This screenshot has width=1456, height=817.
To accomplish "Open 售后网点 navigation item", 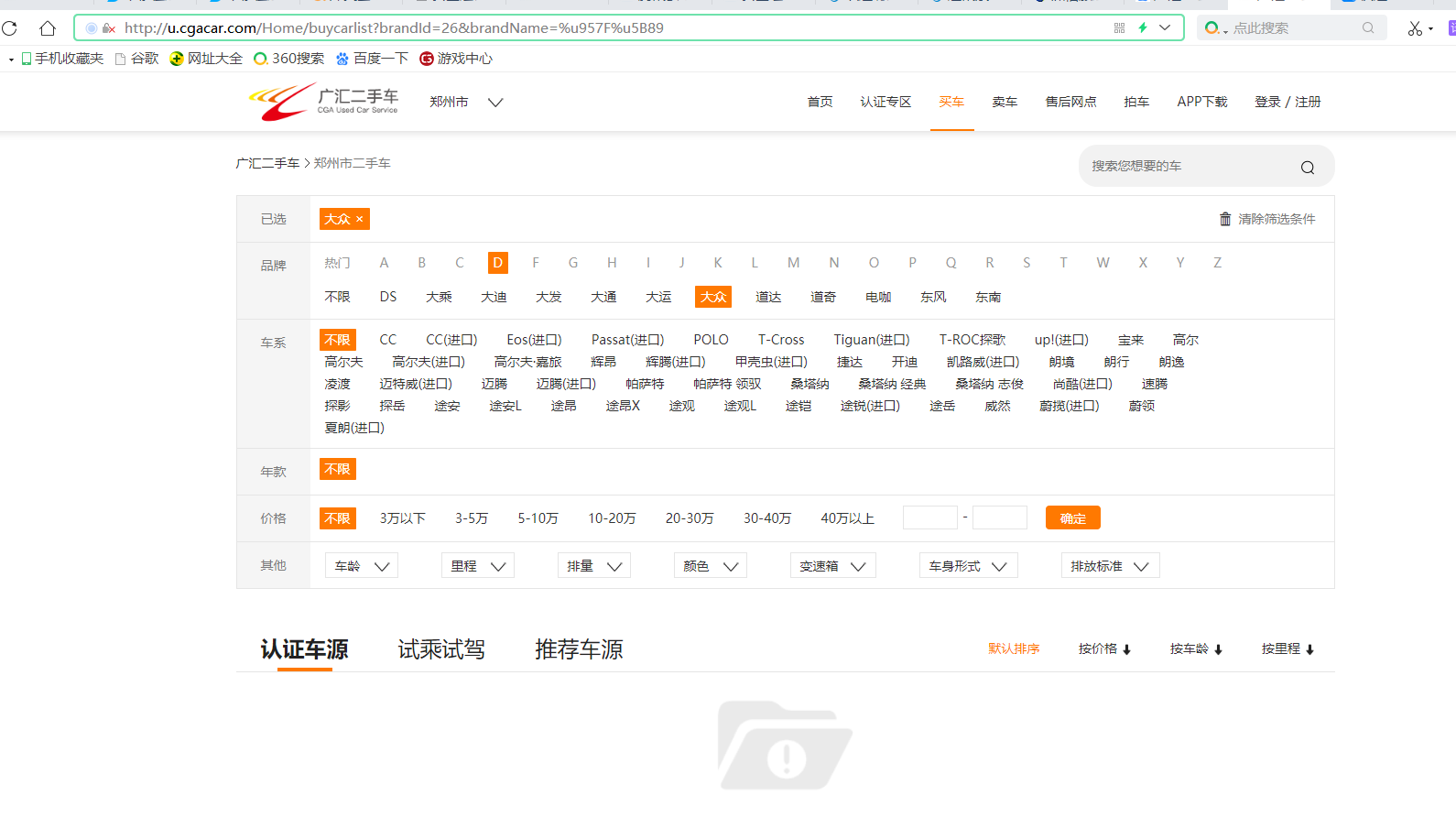I will click(x=1071, y=102).
